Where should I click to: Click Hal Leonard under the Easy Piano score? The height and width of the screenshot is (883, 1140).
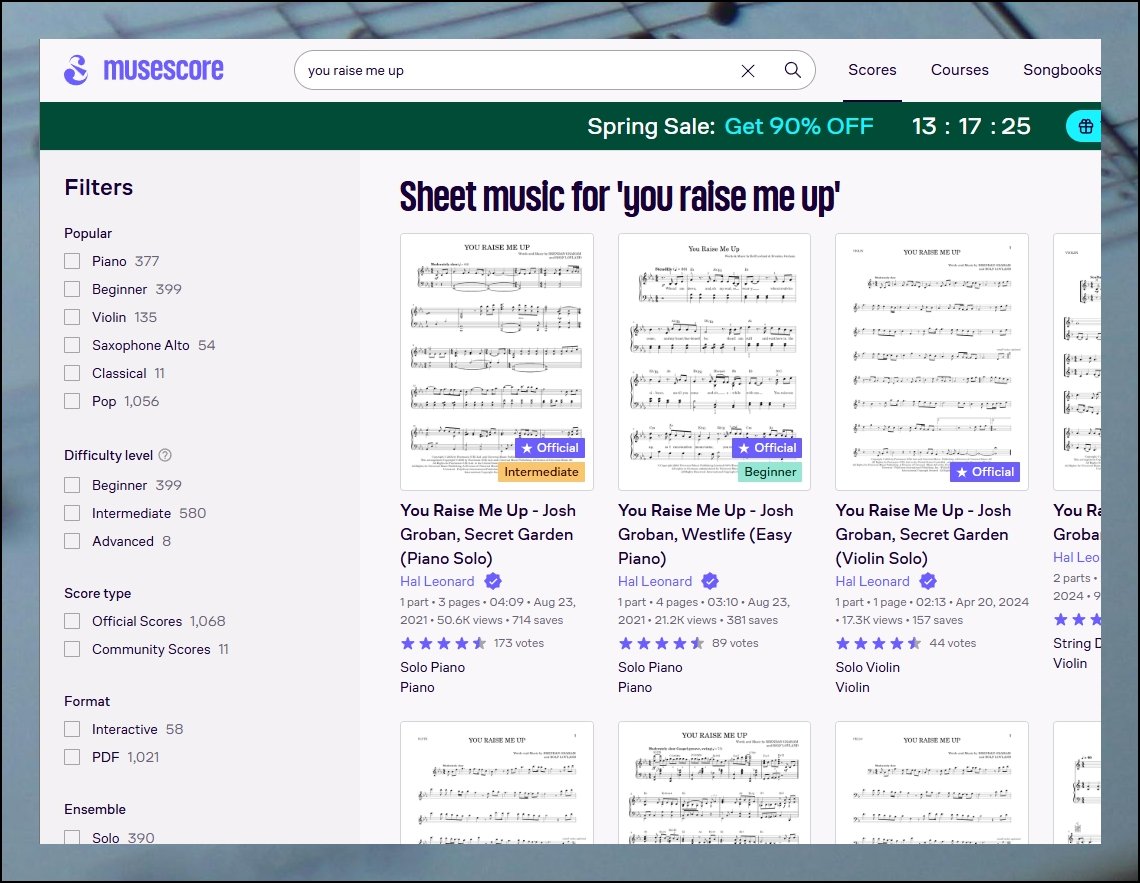[654, 581]
